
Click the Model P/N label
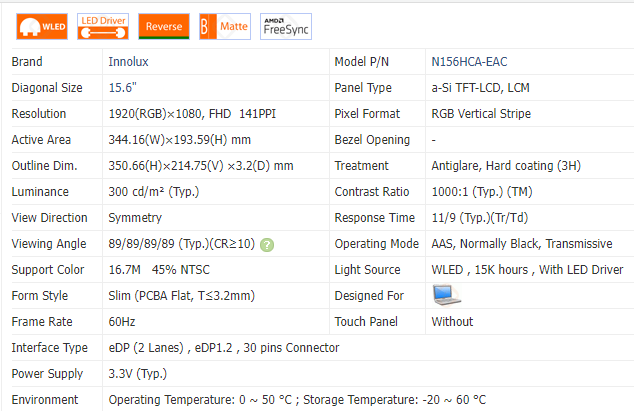tap(361, 62)
